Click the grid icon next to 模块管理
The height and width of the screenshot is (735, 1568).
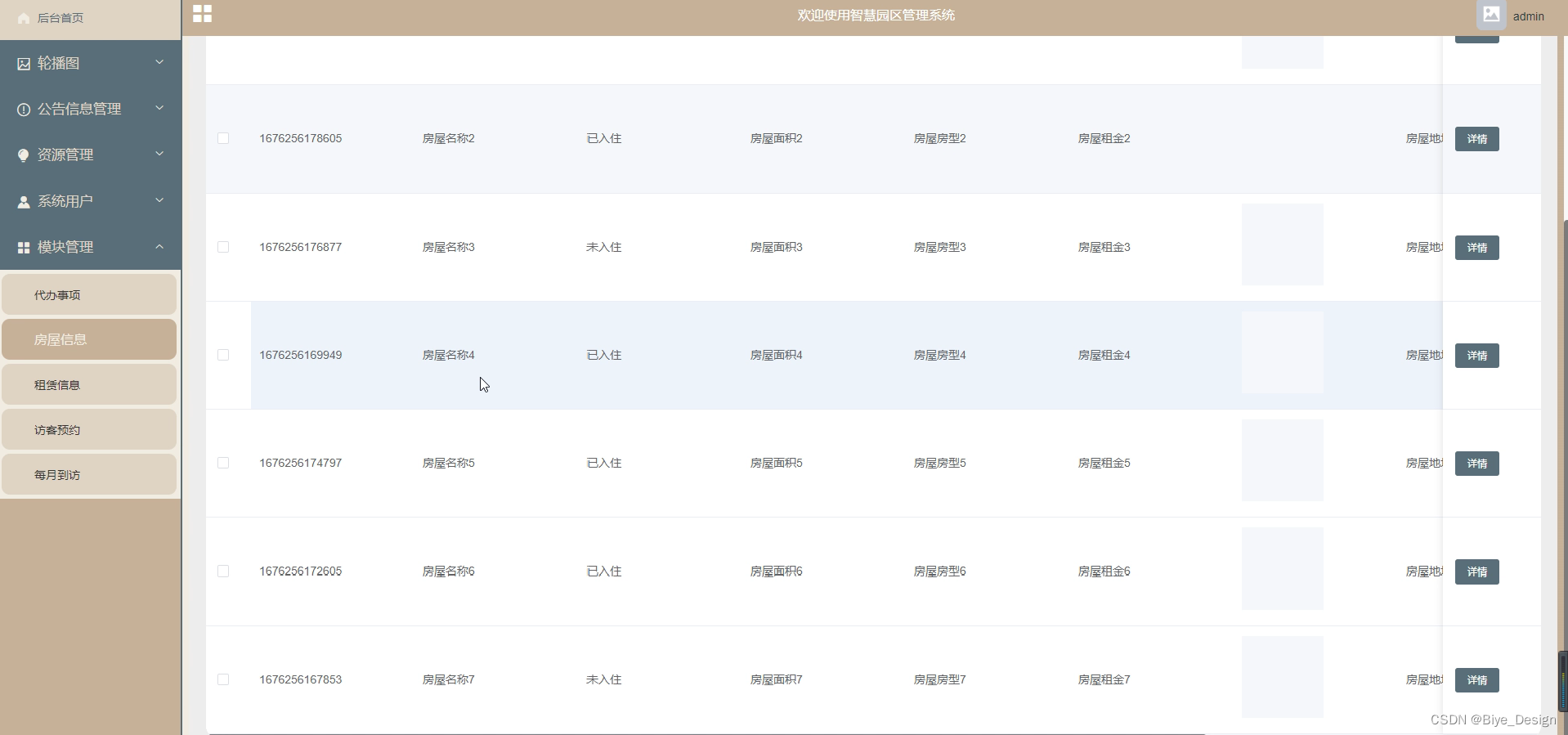pyautogui.click(x=24, y=247)
